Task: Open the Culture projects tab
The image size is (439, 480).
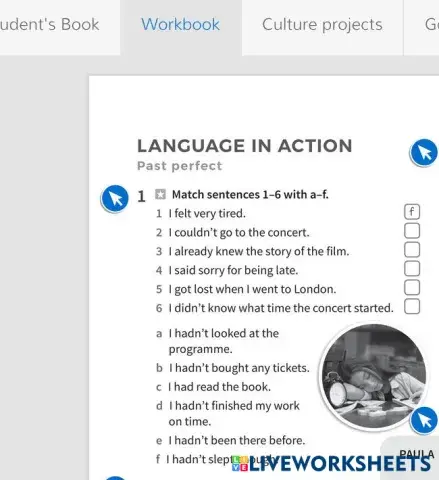Action: tap(322, 25)
